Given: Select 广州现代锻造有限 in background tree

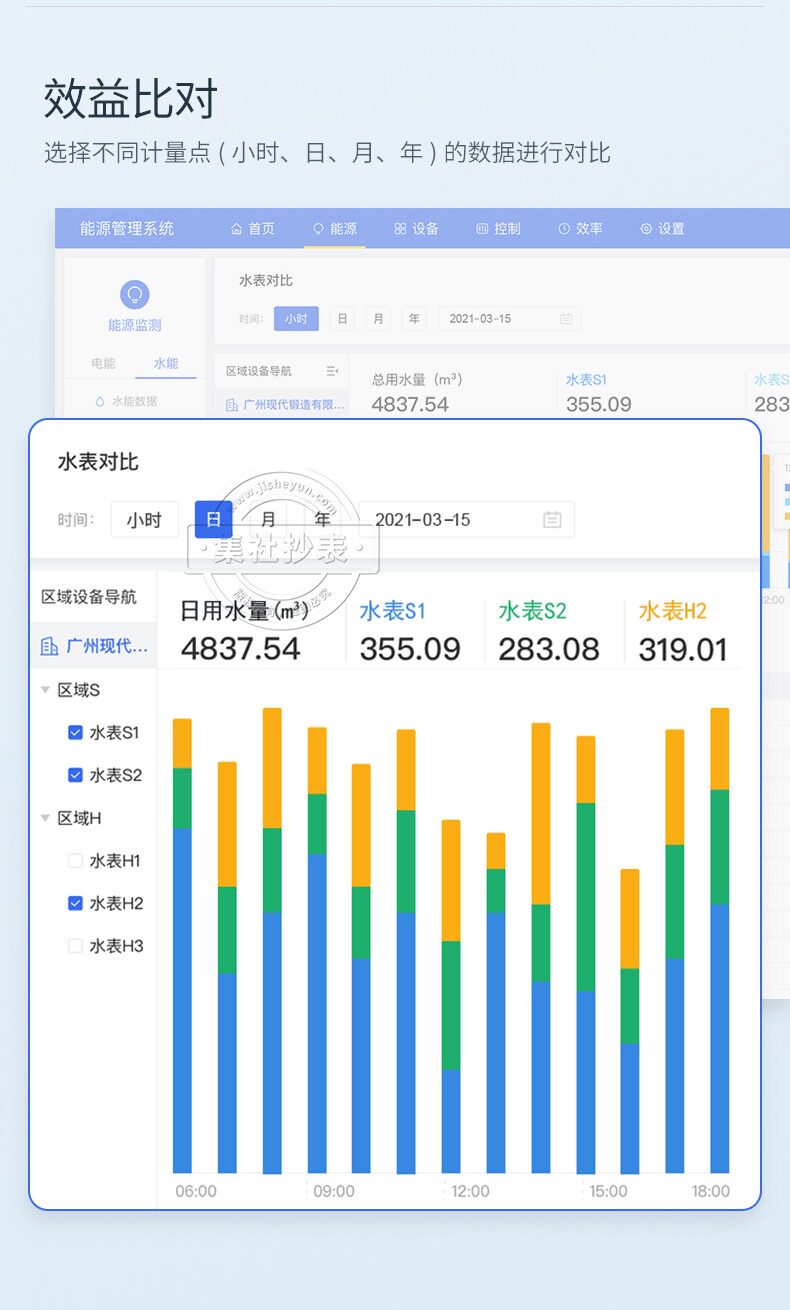Looking at the screenshot, I should [x=285, y=405].
